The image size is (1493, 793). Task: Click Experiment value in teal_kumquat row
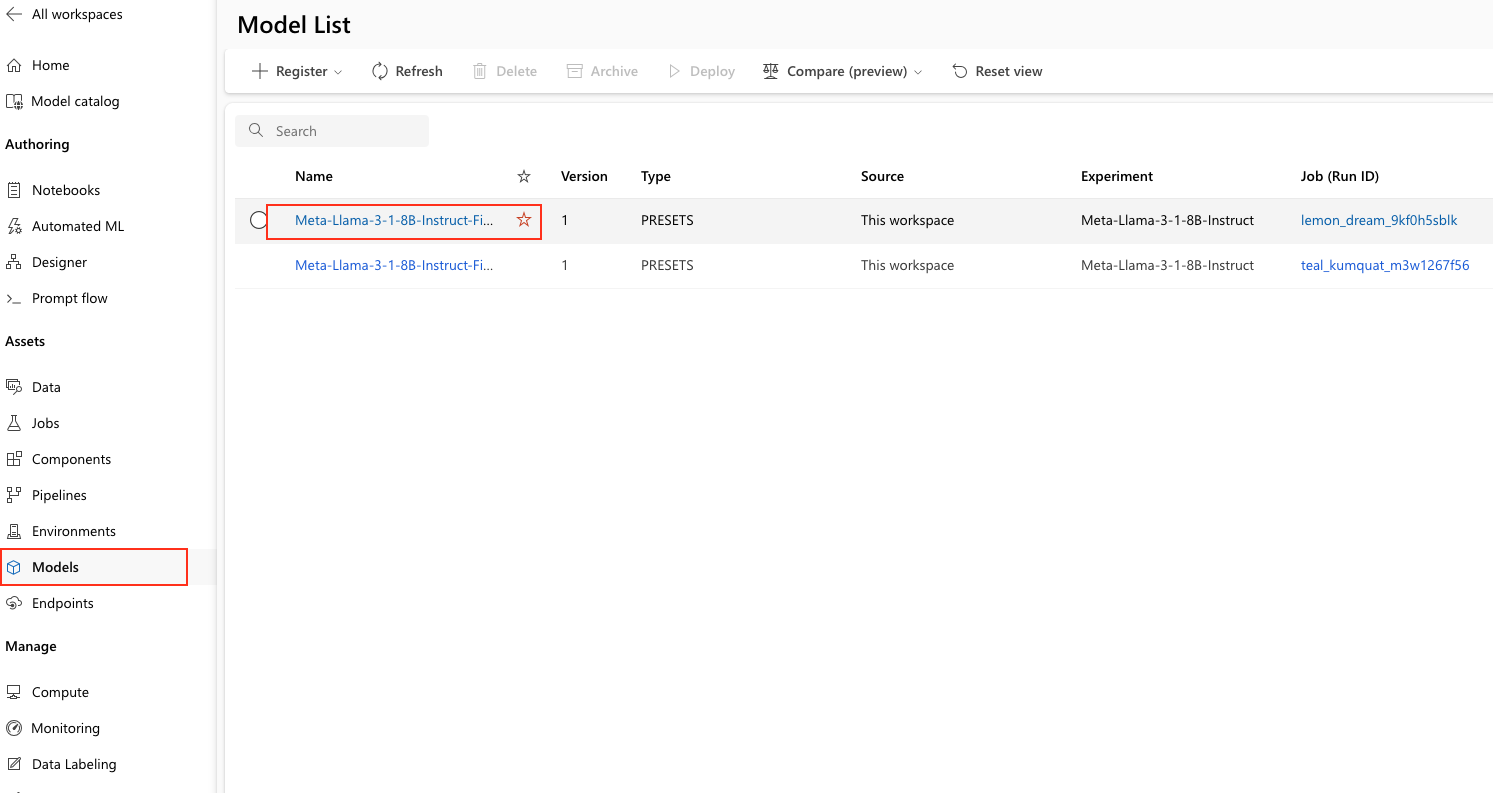point(1167,265)
